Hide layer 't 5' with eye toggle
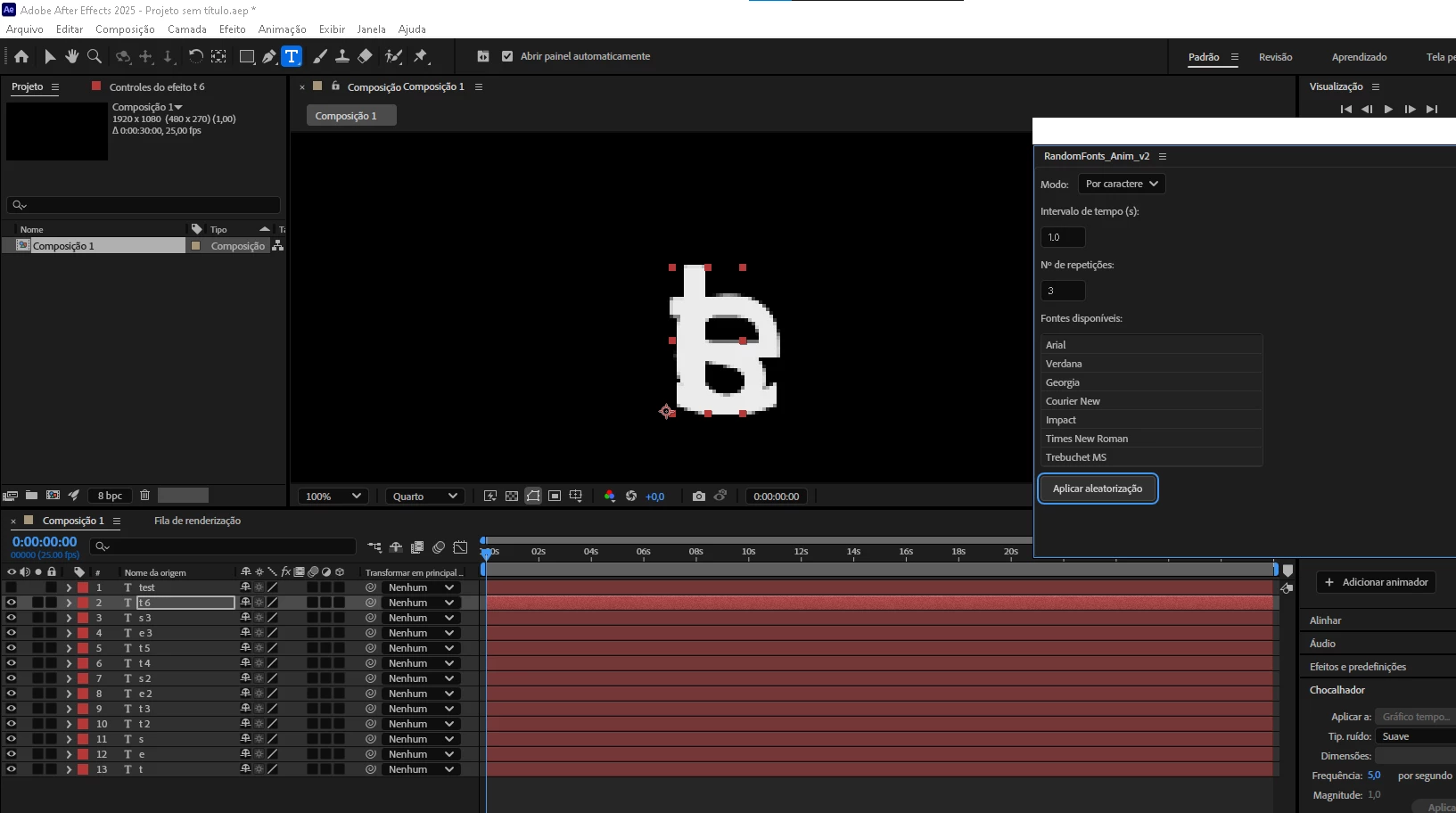 (x=12, y=648)
